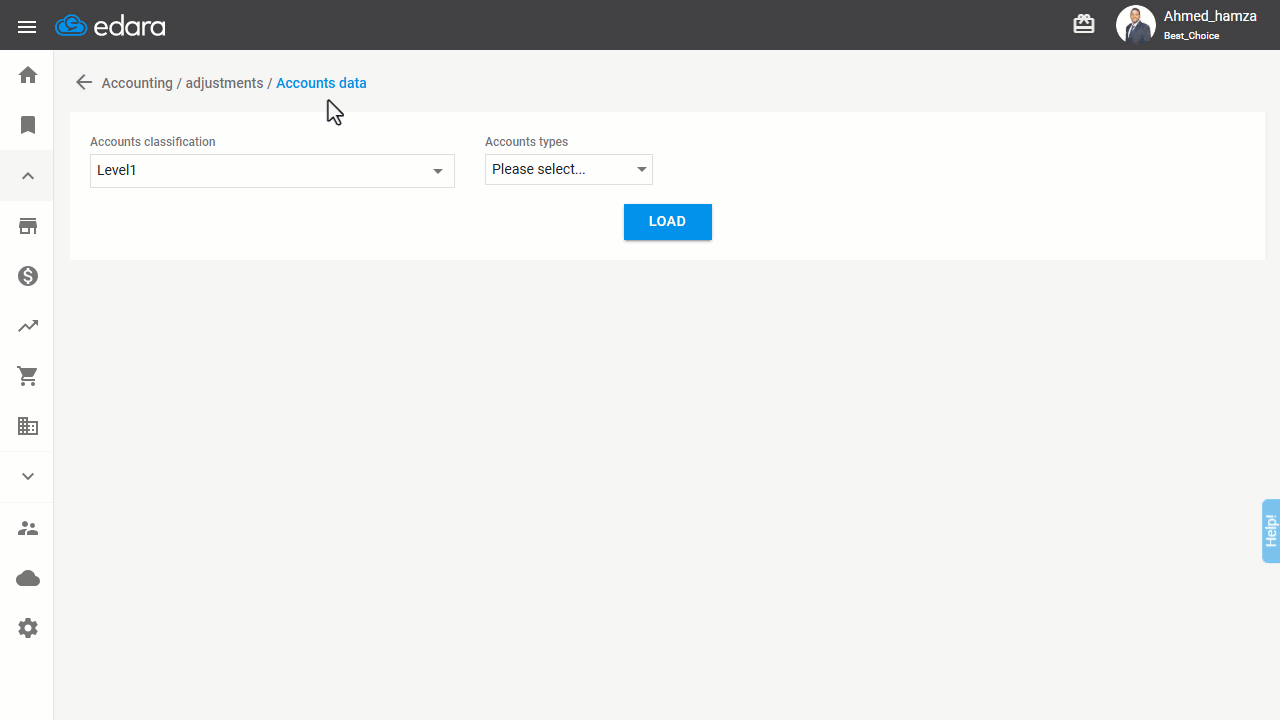Click the adjustments breadcrumb link

pos(224,83)
